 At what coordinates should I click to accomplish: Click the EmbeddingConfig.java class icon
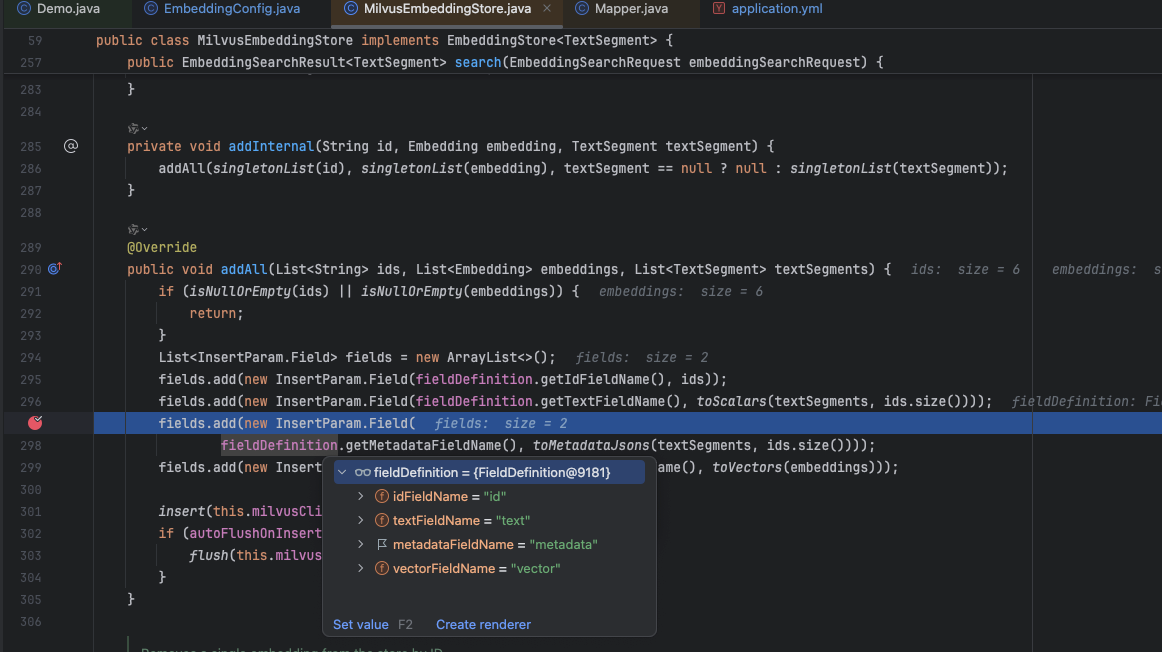click(150, 9)
